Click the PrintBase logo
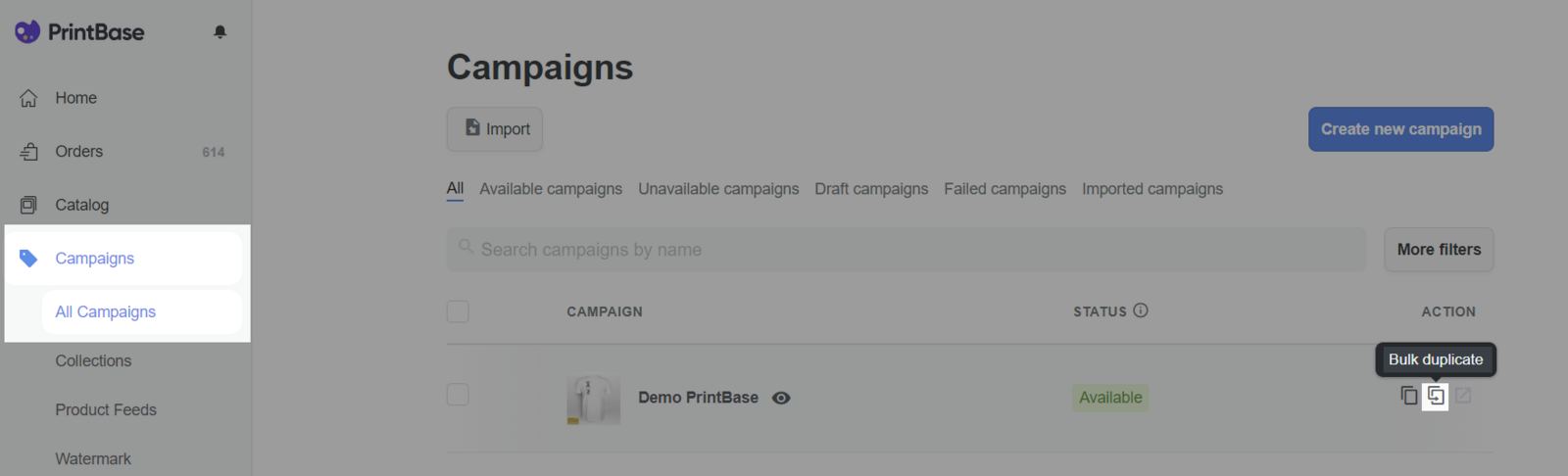The height and width of the screenshot is (476, 1568). pyautogui.click(x=79, y=32)
